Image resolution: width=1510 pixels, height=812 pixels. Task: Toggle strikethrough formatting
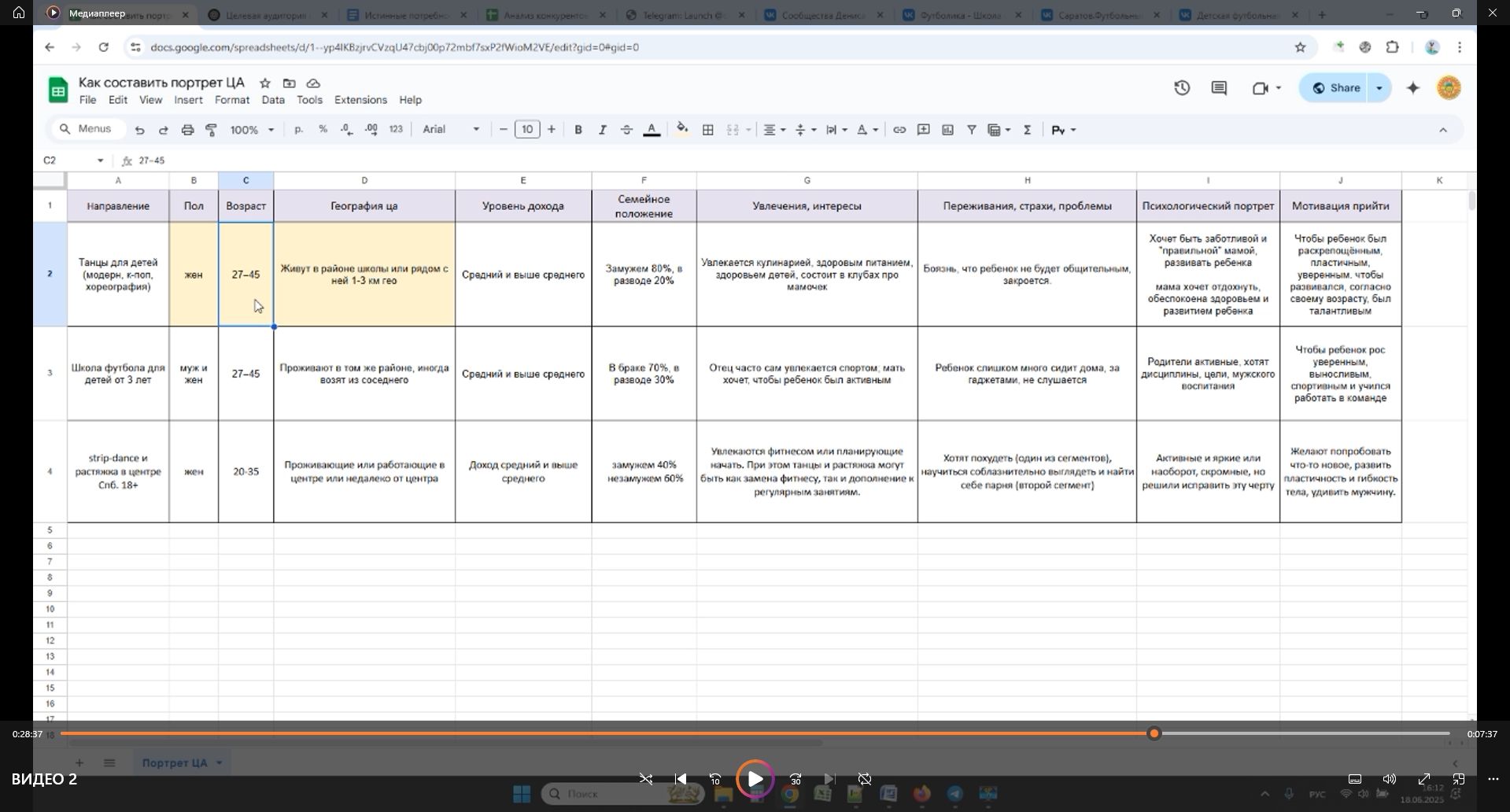pos(627,130)
